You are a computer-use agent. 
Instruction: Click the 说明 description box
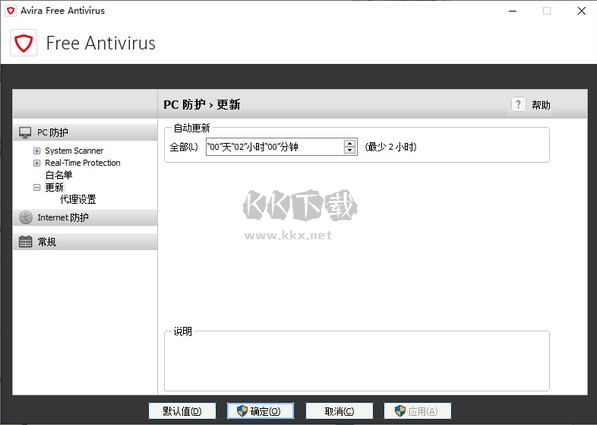[357, 361]
